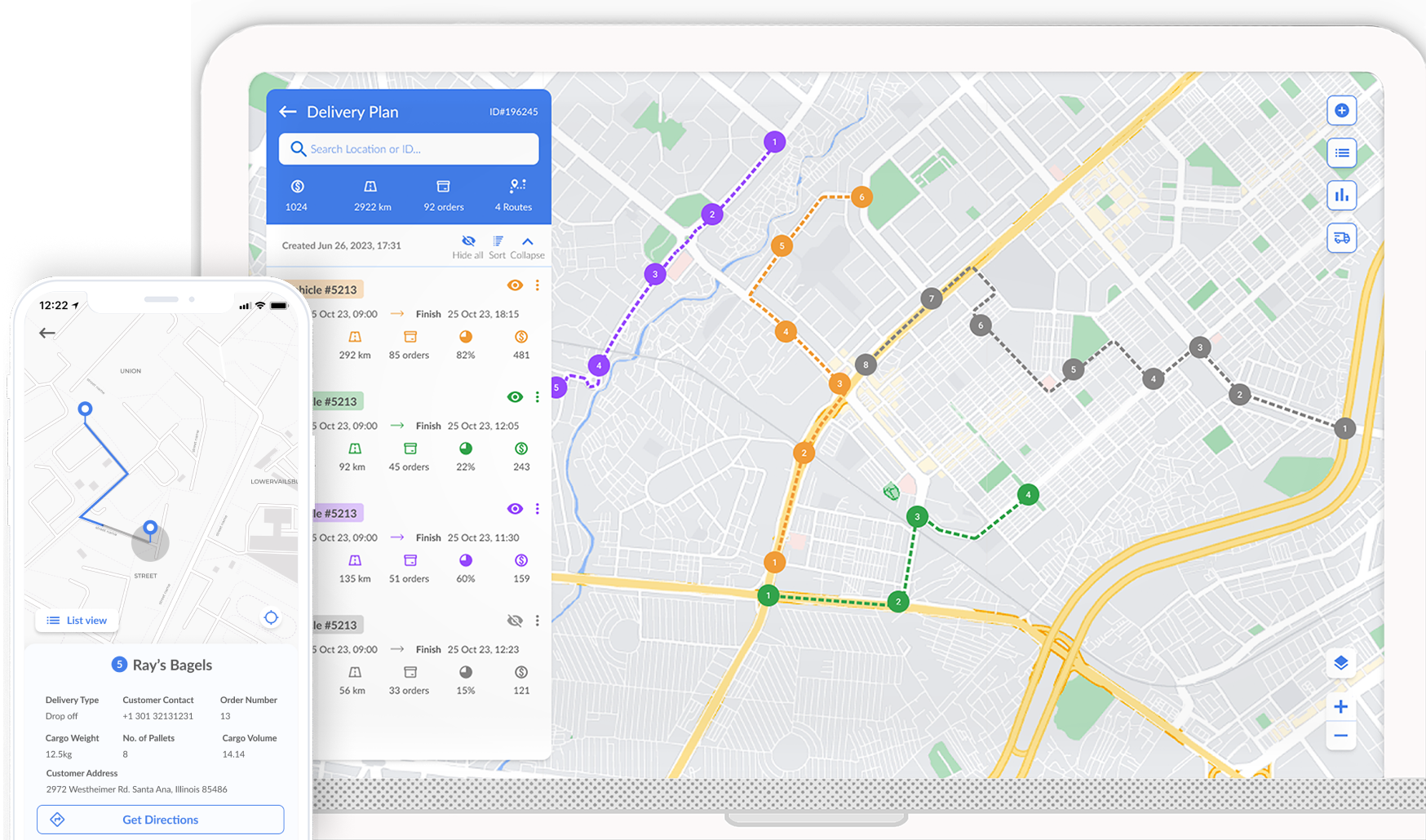Select purple route stop 3 marker
This screenshot has width=1426, height=840.
[x=655, y=274]
